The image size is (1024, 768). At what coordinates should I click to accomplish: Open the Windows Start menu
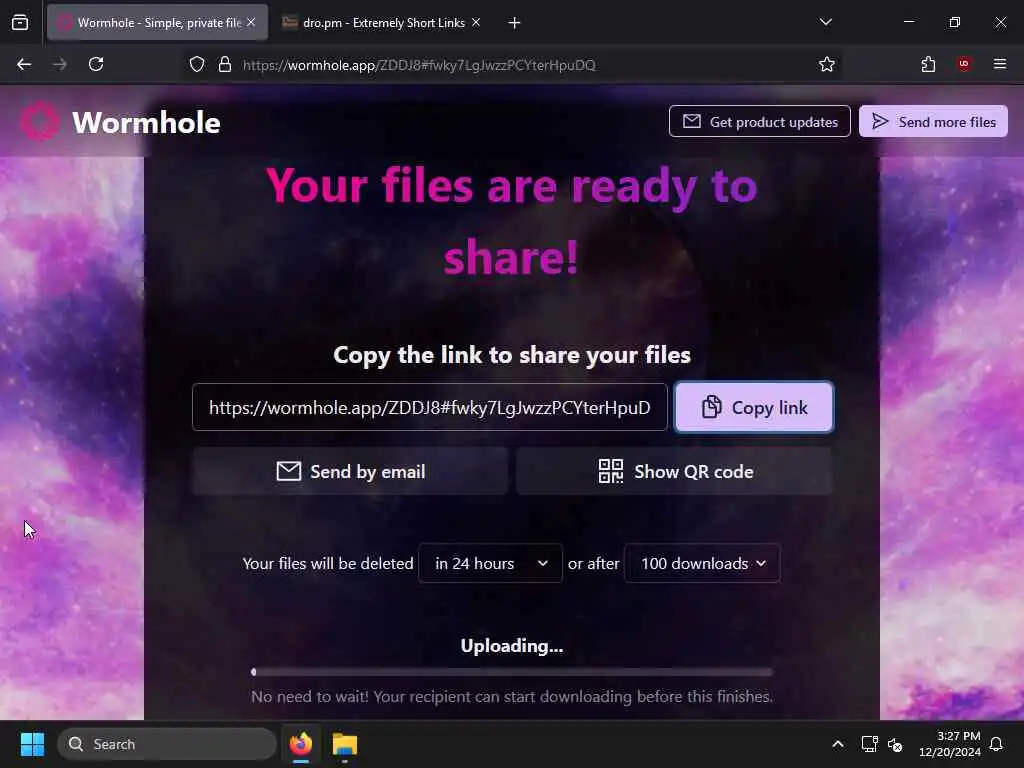(x=32, y=744)
